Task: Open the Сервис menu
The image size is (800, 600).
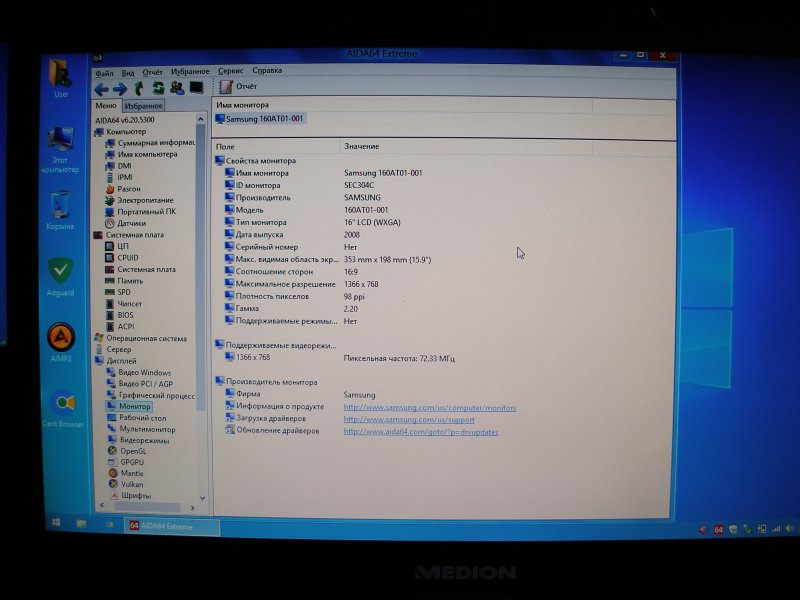Action: 230,71
